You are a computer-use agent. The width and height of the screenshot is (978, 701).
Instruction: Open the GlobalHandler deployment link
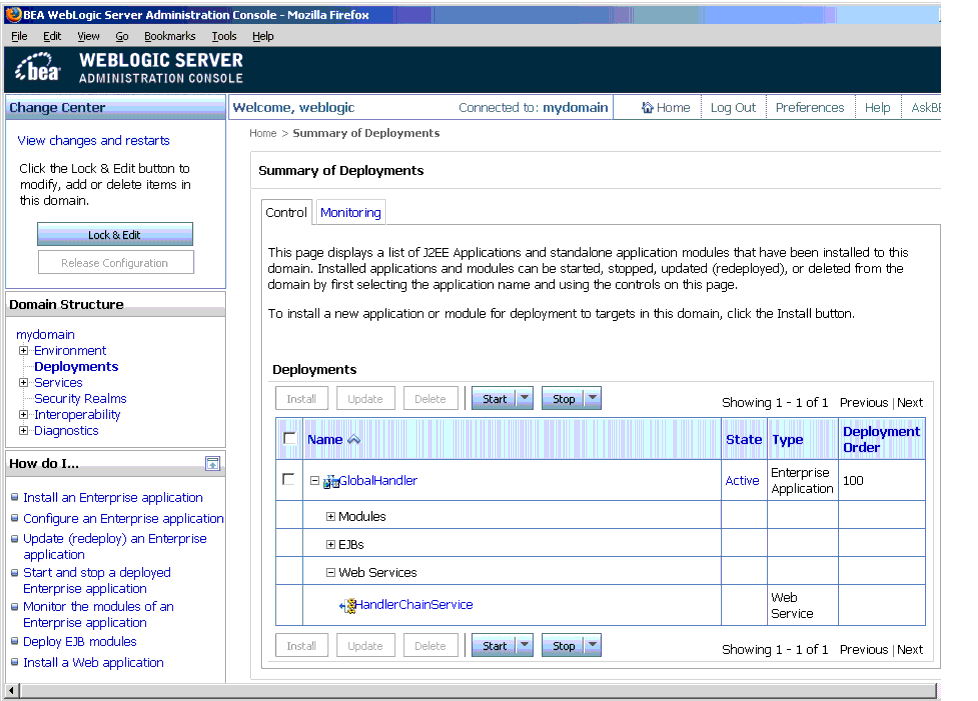pyautogui.click(x=378, y=480)
